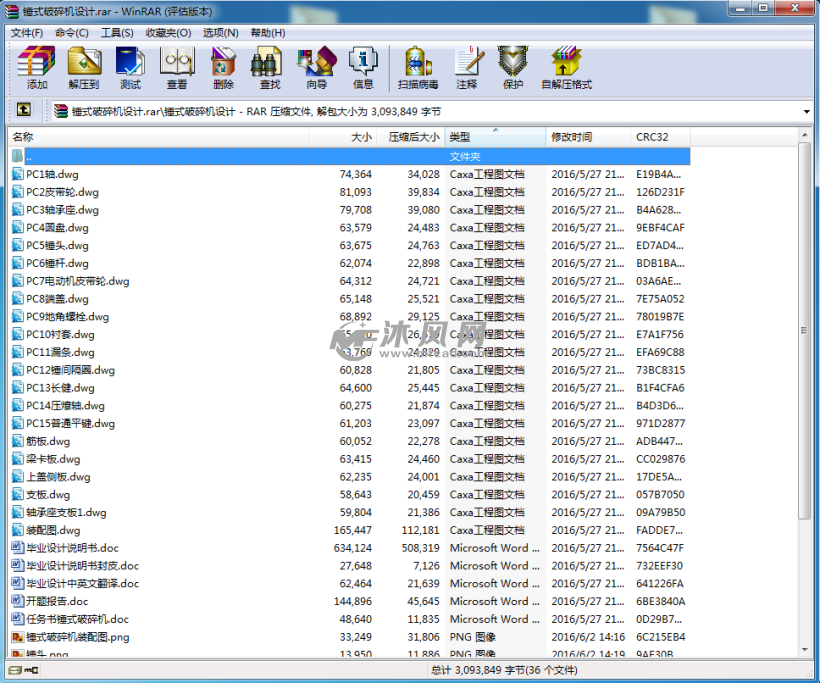Click size value 165,447 of 装配图.dwg

[x=352, y=530]
